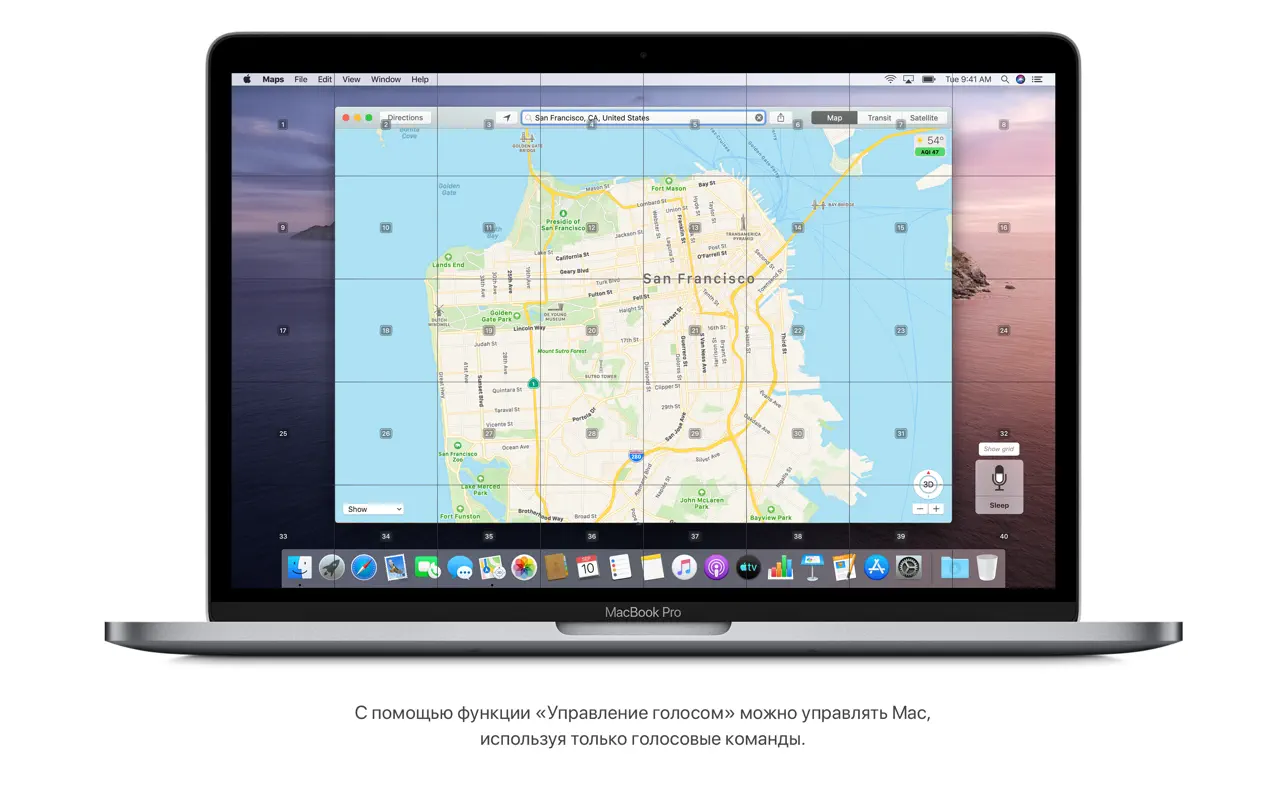Screen dimensions: 1286x804
Task: Clear the search field with the X button
Action: [759, 118]
